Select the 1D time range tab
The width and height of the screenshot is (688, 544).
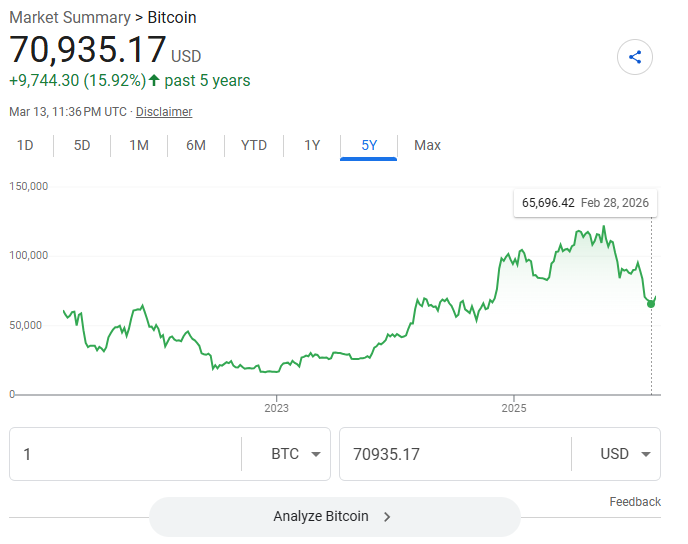coord(25,145)
